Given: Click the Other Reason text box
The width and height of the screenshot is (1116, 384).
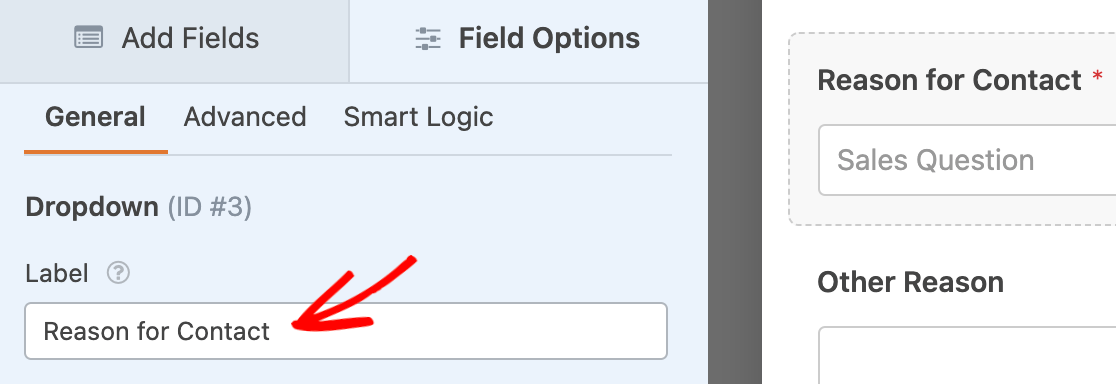Looking at the screenshot, I should coord(967,355).
